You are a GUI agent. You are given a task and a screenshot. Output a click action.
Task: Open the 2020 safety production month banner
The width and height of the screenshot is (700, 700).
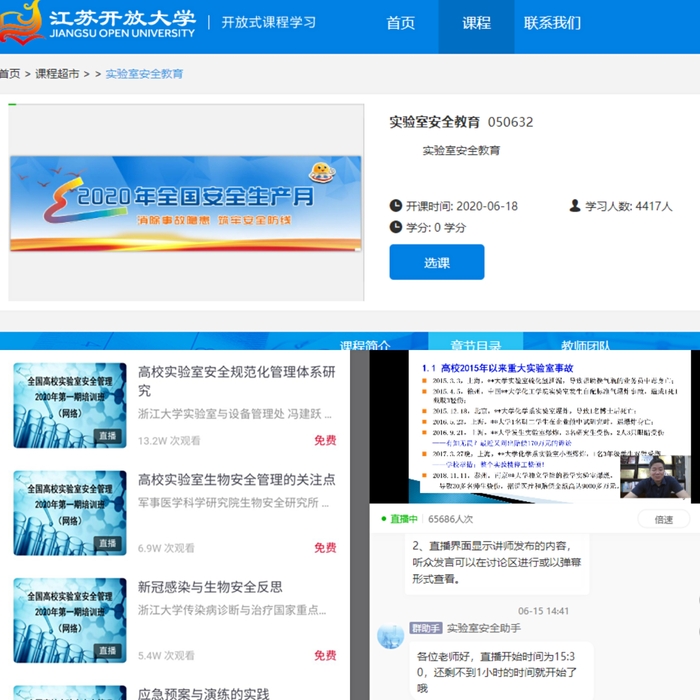coord(186,203)
